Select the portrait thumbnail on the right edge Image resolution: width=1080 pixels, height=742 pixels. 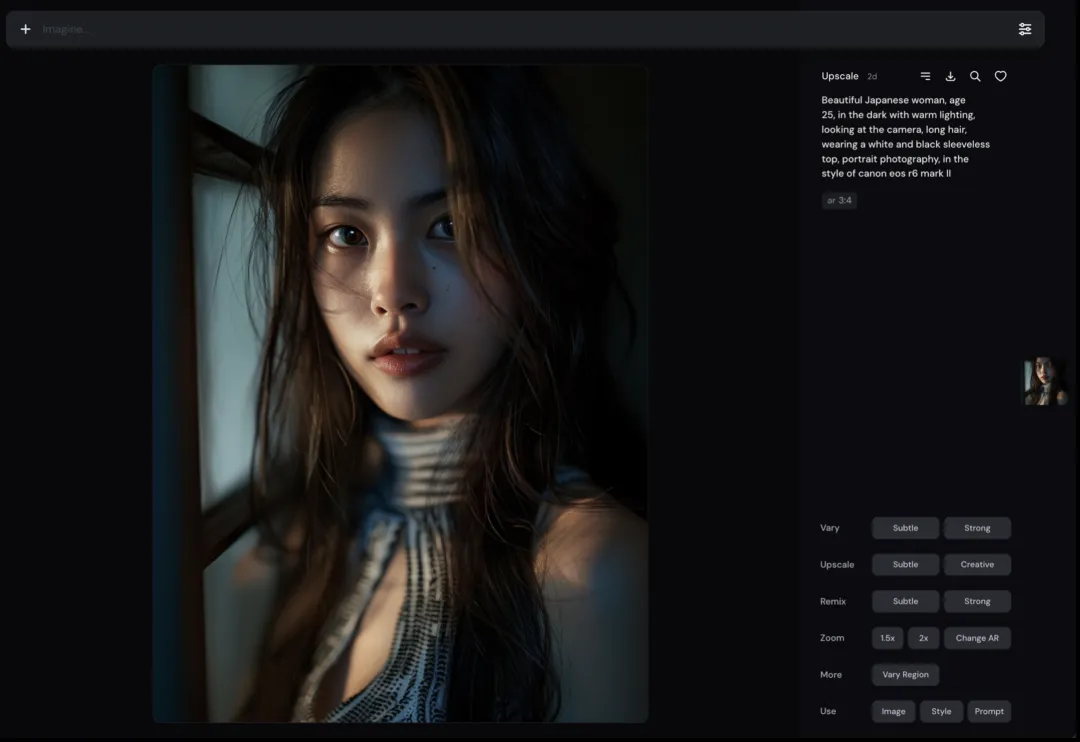[1044, 382]
